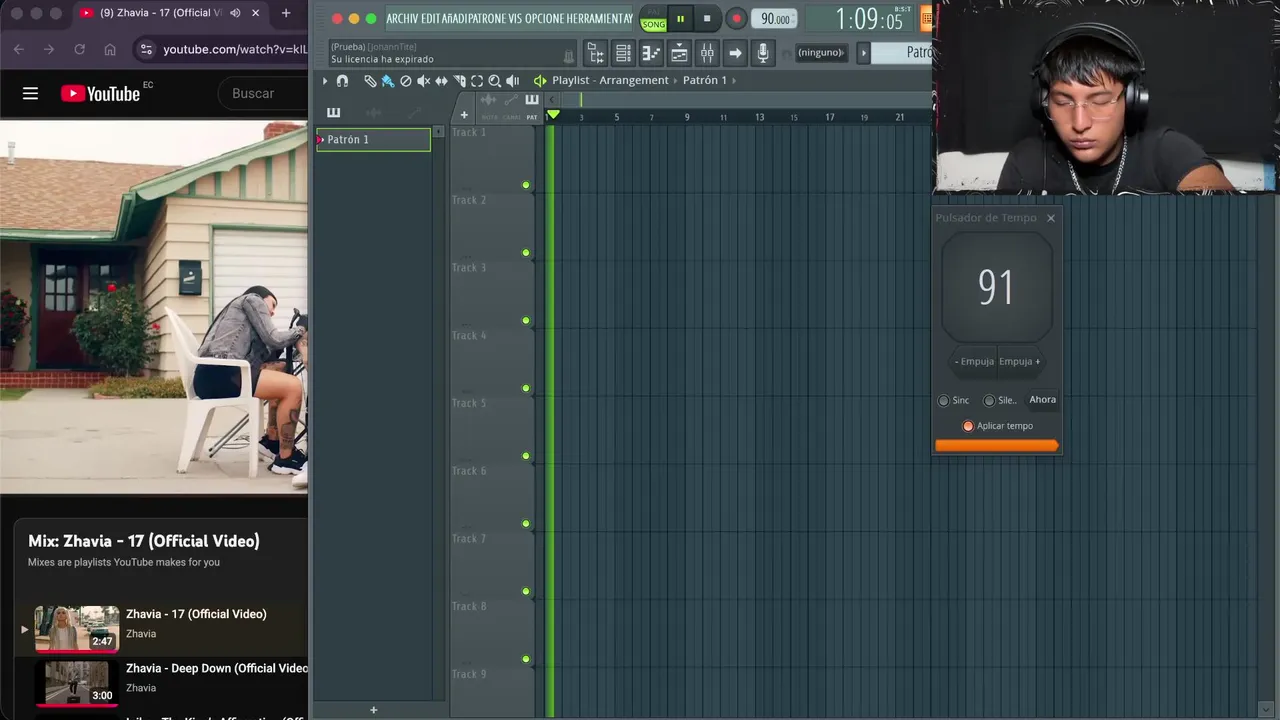Image resolution: width=1280 pixels, height=720 pixels.
Task: Stop playback in FL Studio
Action: 707,19
